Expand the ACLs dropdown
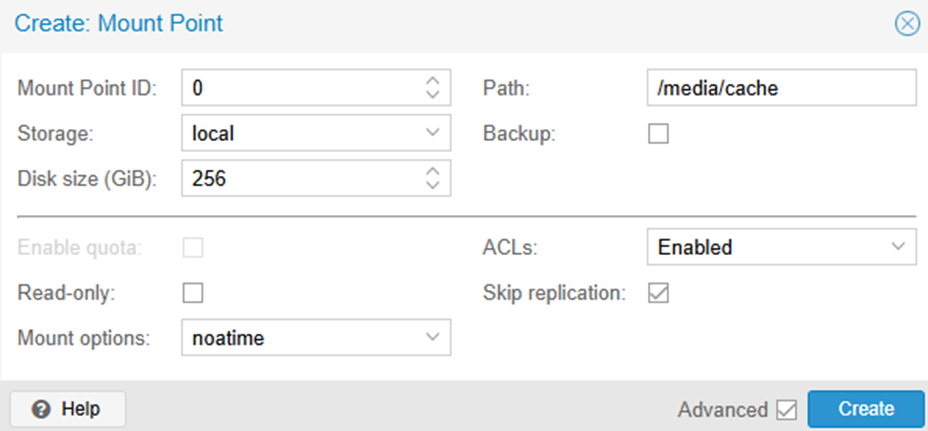 [897, 247]
